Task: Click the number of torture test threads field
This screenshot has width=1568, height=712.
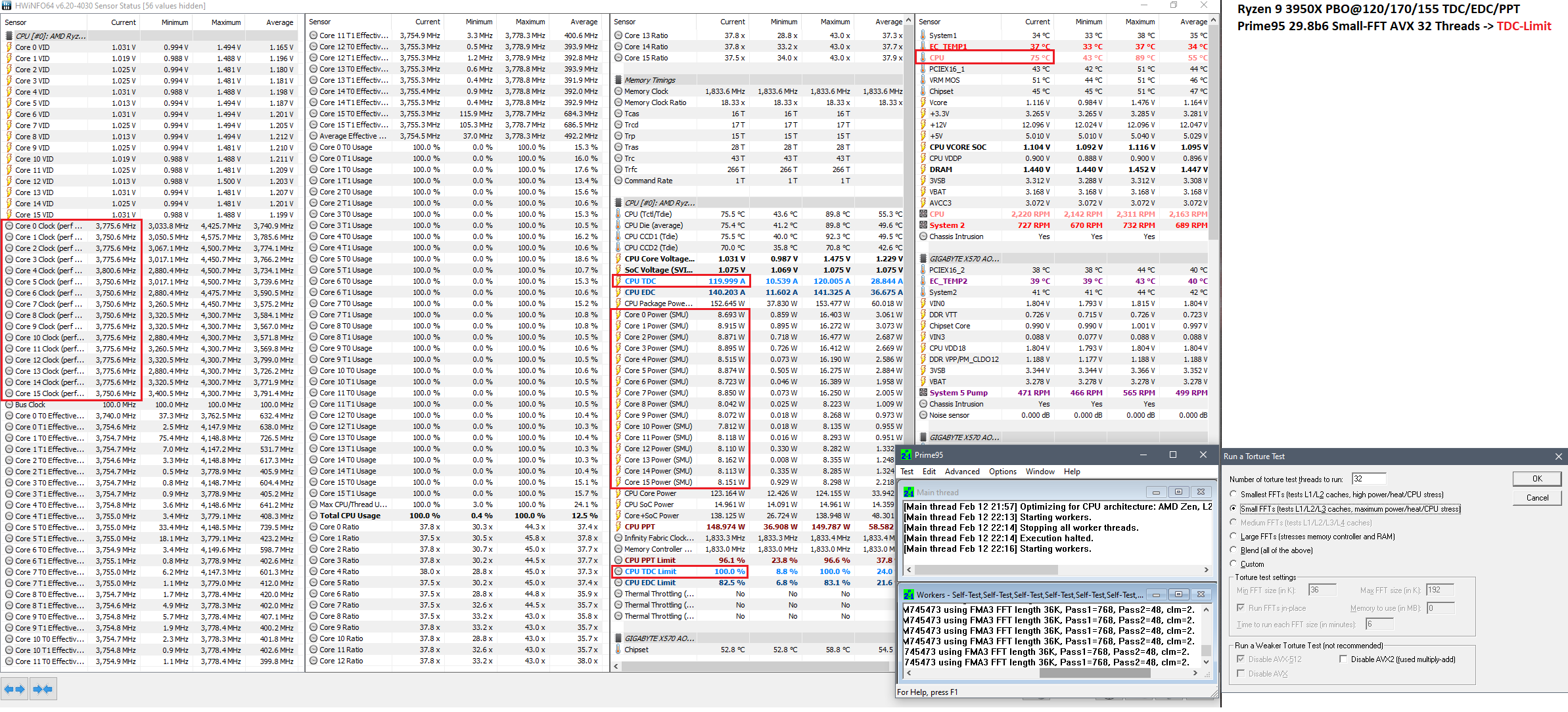Action: [1369, 479]
